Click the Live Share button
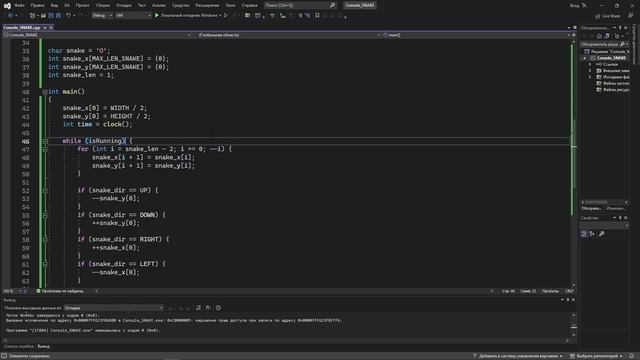This screenshot has height=360, width=640. (608, 16)
